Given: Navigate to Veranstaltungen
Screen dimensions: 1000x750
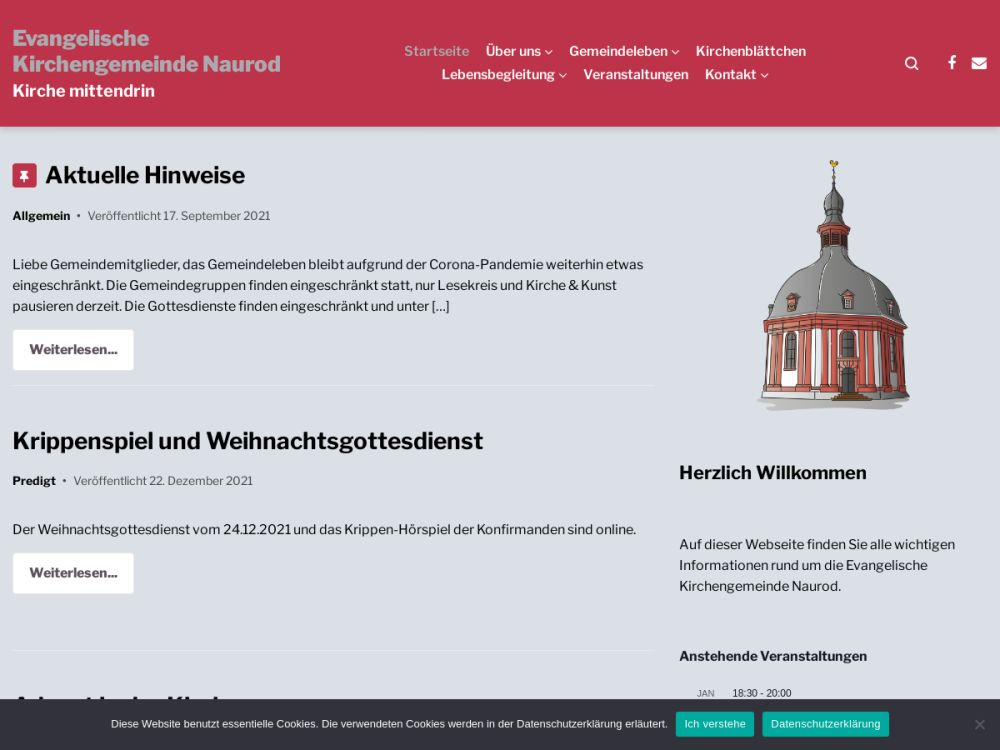Looking at the screenshot, I should coord(635,74).
